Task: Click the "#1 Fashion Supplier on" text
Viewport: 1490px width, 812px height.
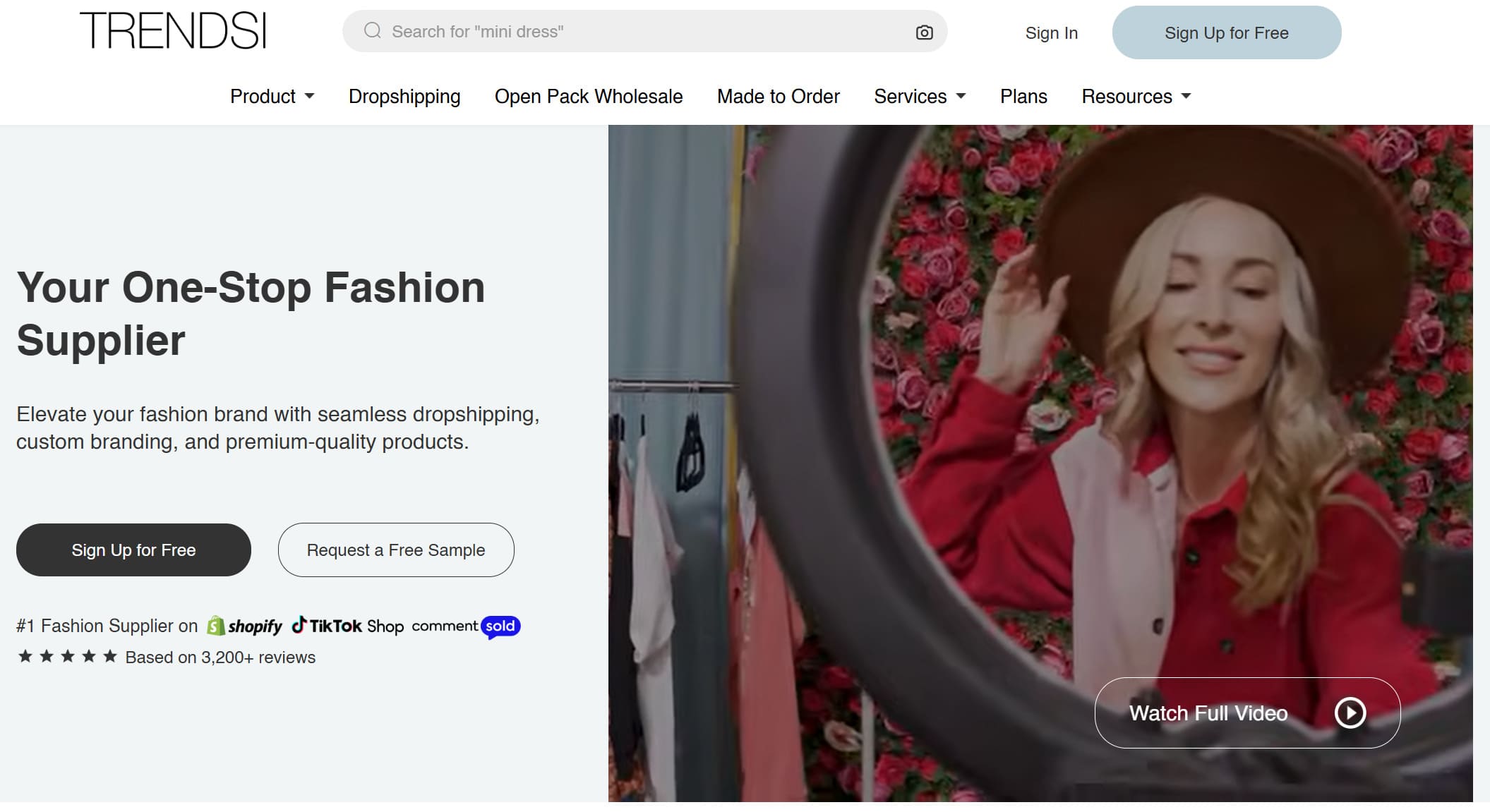Action: (x=107, y=626)
